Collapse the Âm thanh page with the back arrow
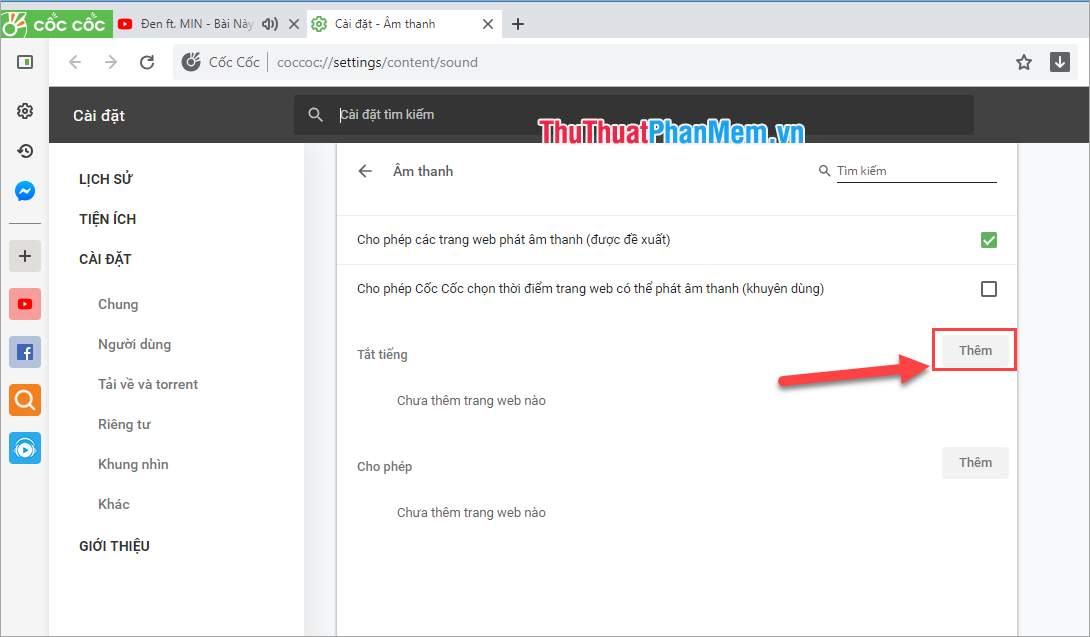 point(366,170)
